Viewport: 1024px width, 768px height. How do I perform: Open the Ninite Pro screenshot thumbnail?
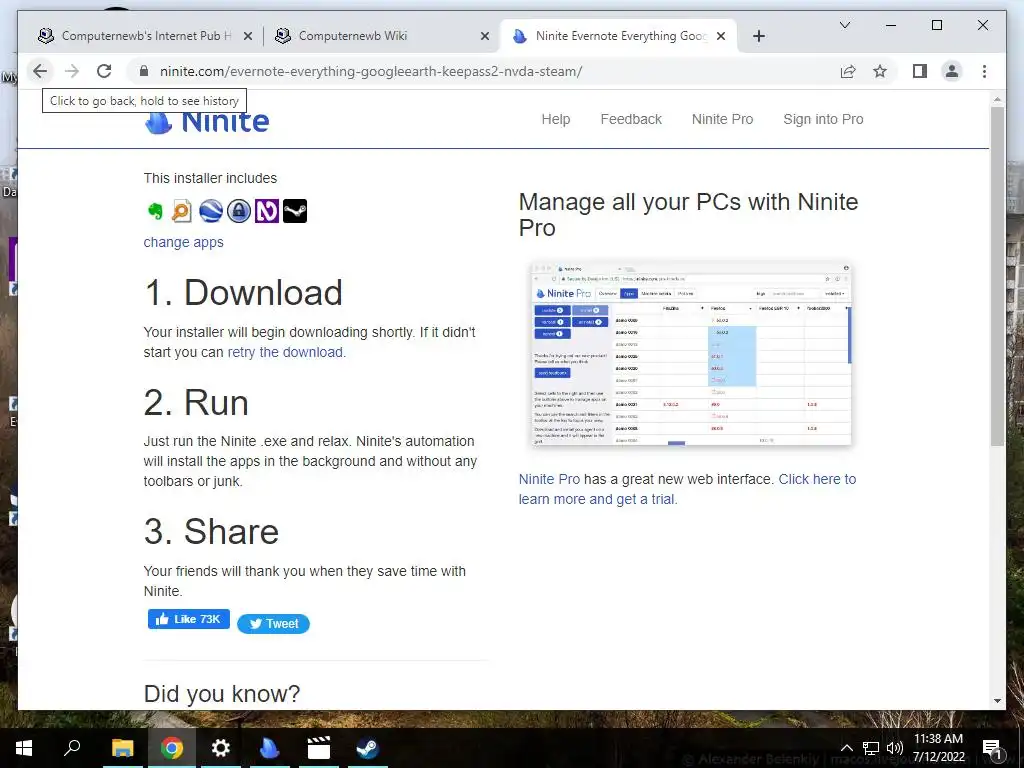click(691, 353)
